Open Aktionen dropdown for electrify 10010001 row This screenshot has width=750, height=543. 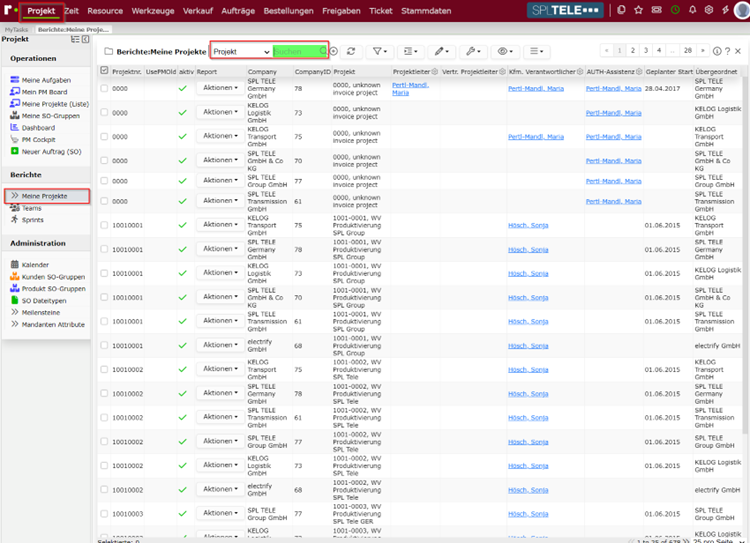[220, 345]
